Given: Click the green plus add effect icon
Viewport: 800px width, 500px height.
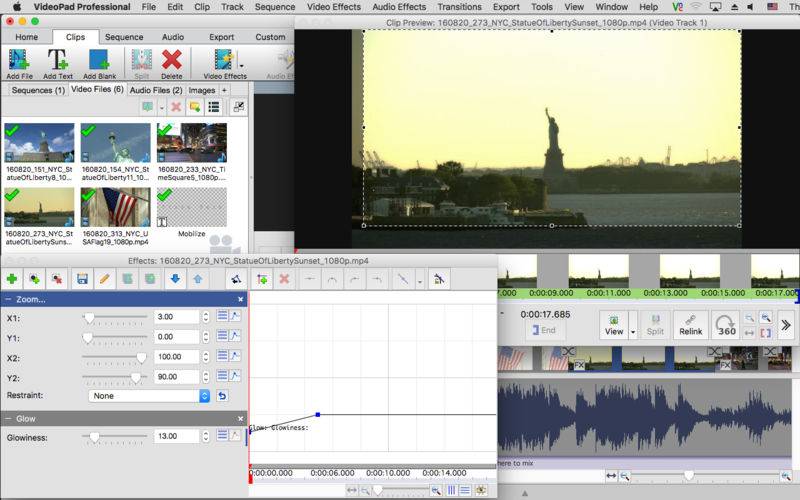Looking at the screenshot, I should tap(12, 279).
